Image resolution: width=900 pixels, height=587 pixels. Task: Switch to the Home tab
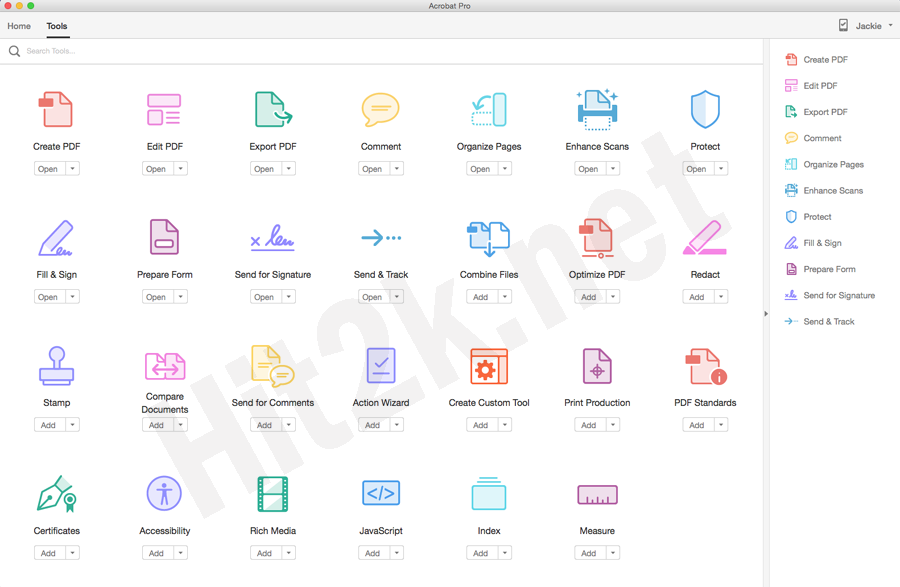pyautogui.click(x=19, y=26)
